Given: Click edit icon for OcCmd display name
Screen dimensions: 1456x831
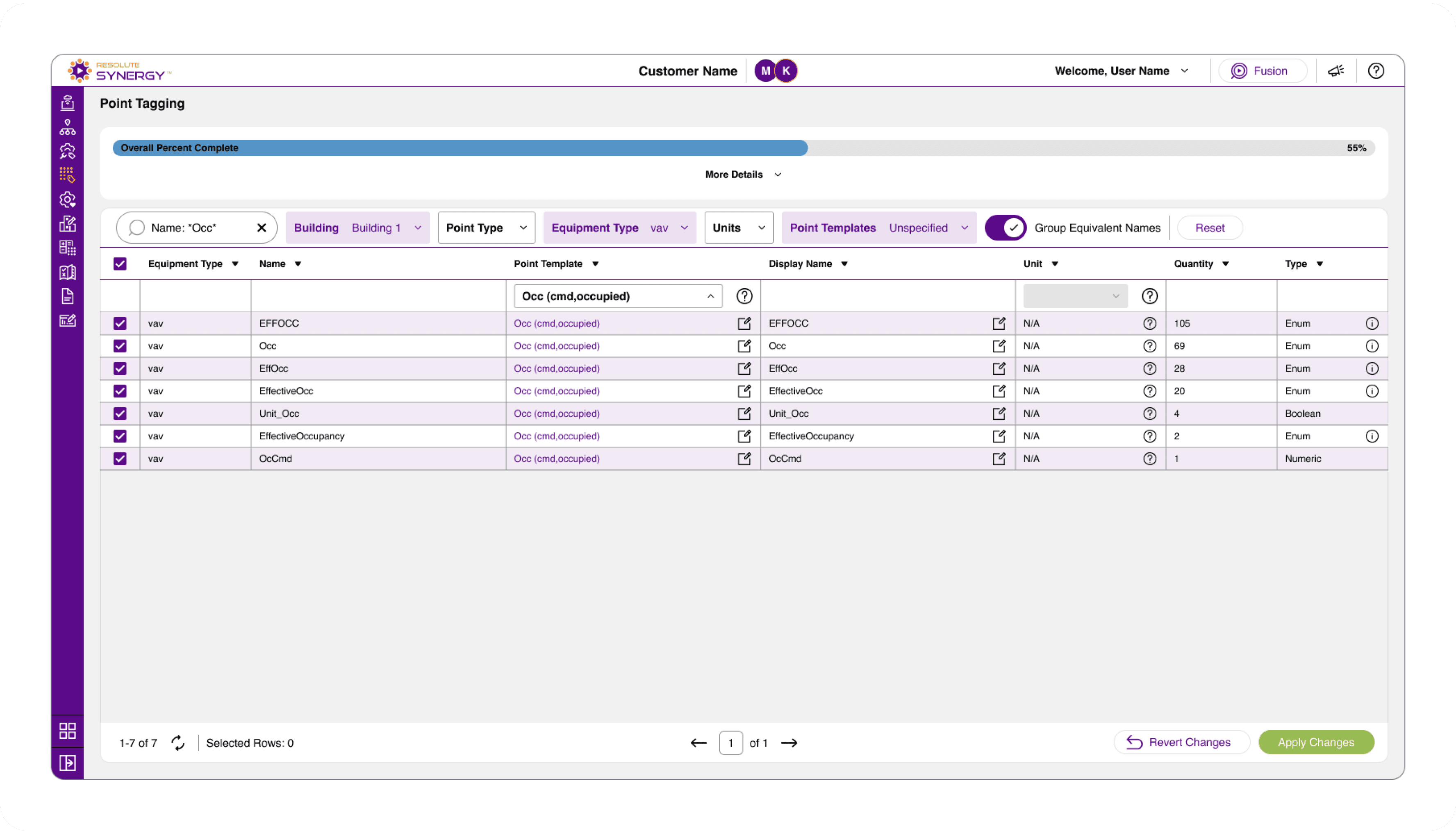Looking at the screenshot, I should (x=998, y=459).
